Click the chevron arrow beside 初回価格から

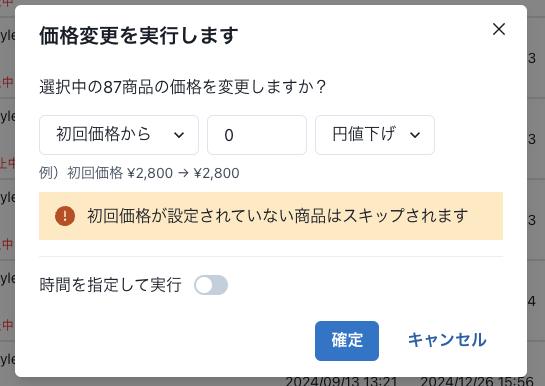[179, 135]
